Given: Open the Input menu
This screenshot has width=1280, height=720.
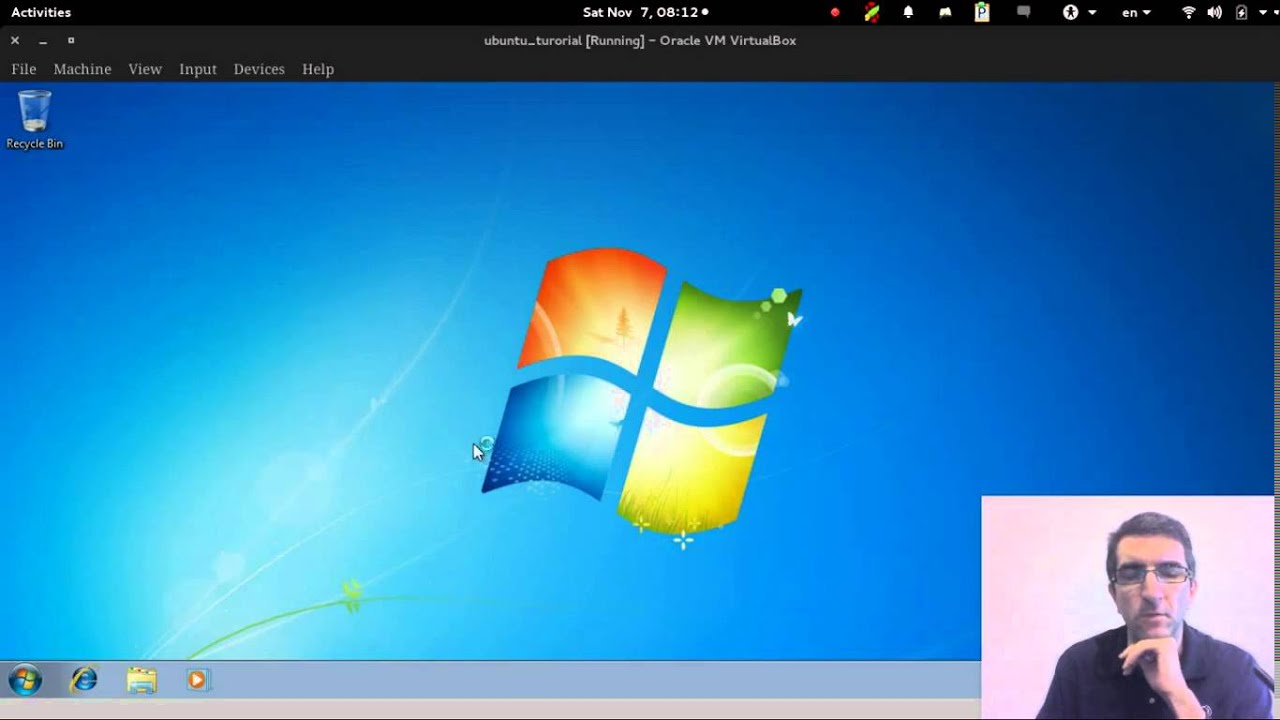Looking at the screenshot, I should pos(198,69).
